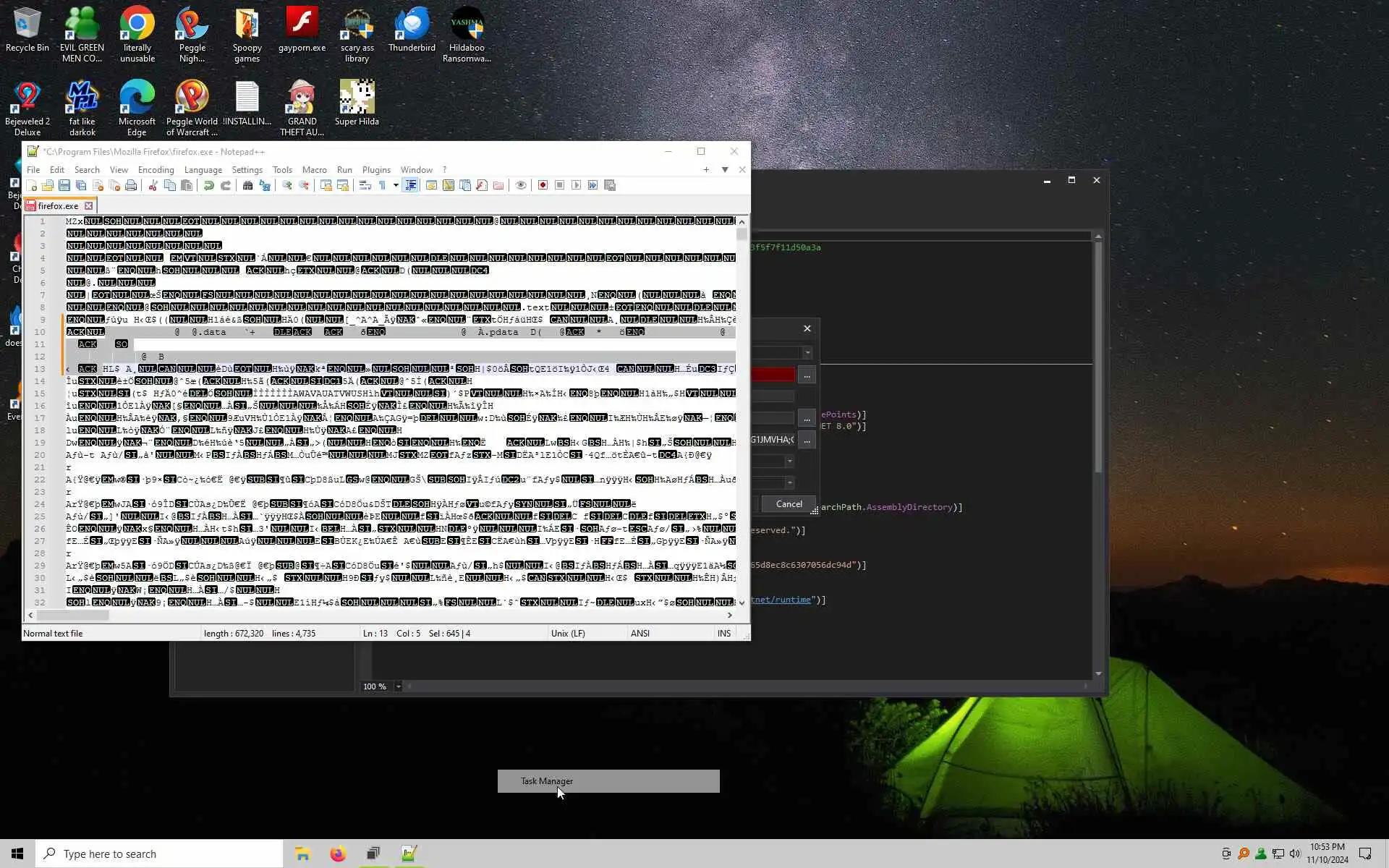
Task: Start macro recording with the red record icon
Action: point(543,185)
